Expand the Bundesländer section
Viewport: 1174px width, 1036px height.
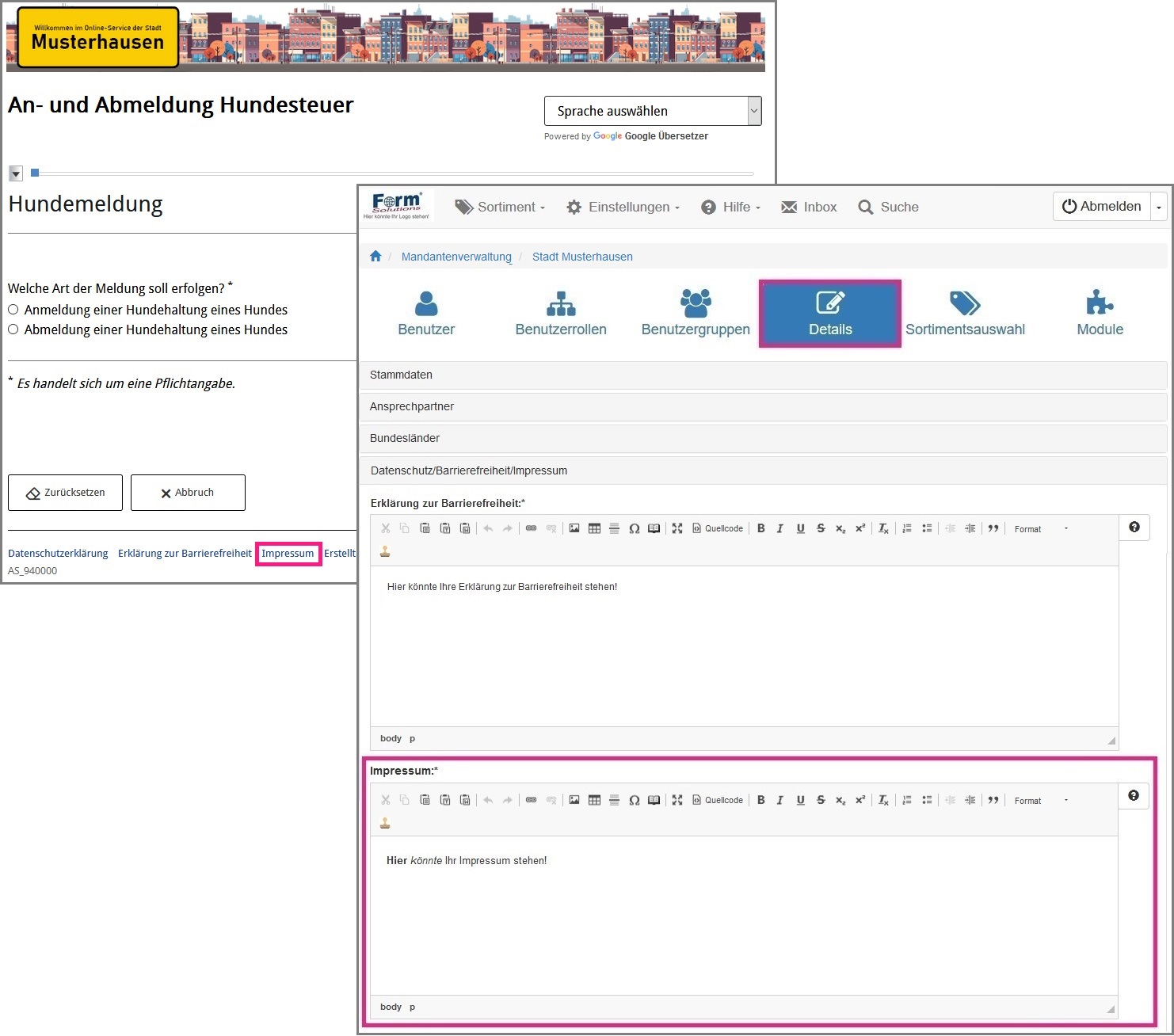764,438
